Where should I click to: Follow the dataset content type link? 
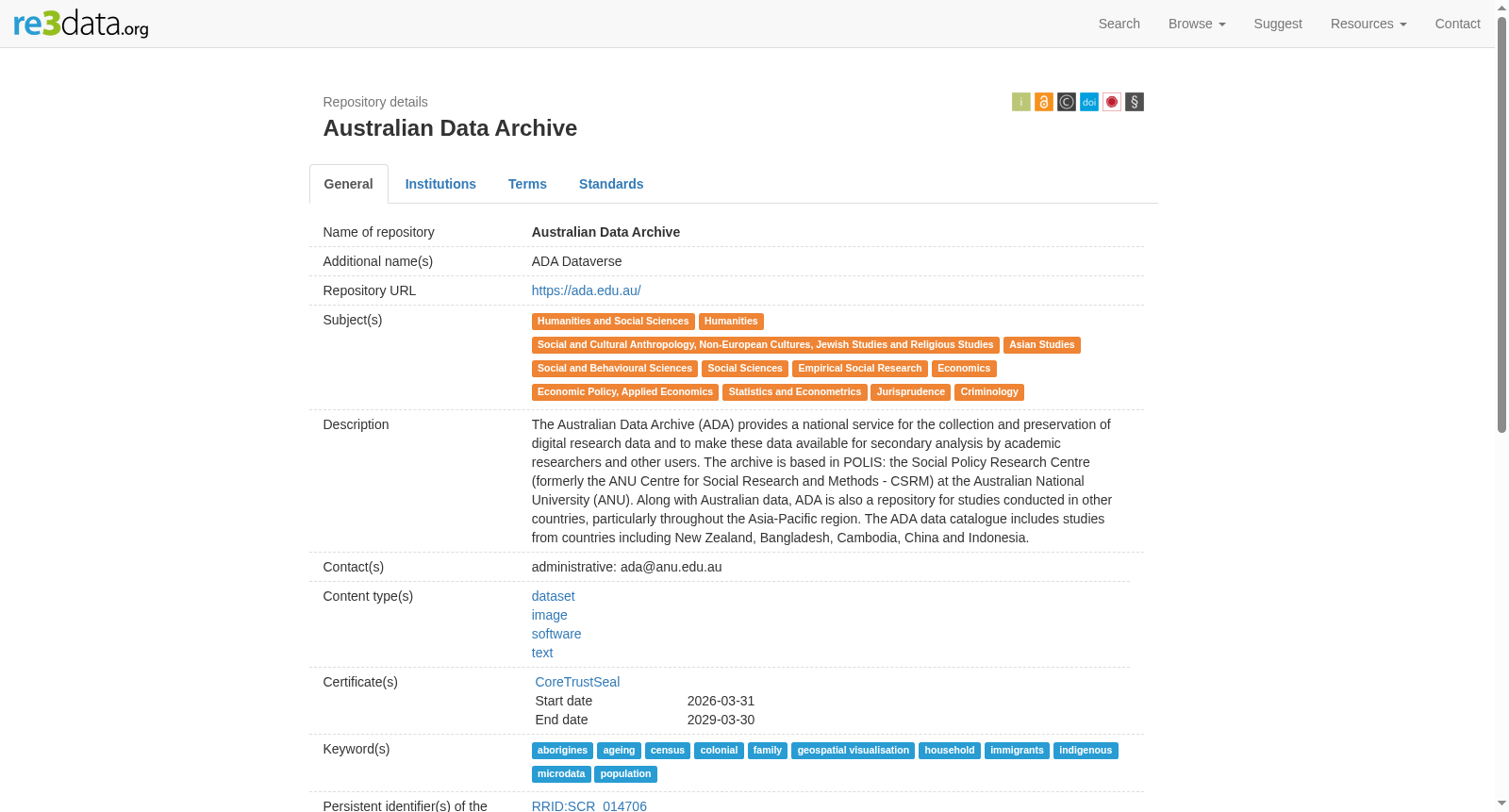554,596
